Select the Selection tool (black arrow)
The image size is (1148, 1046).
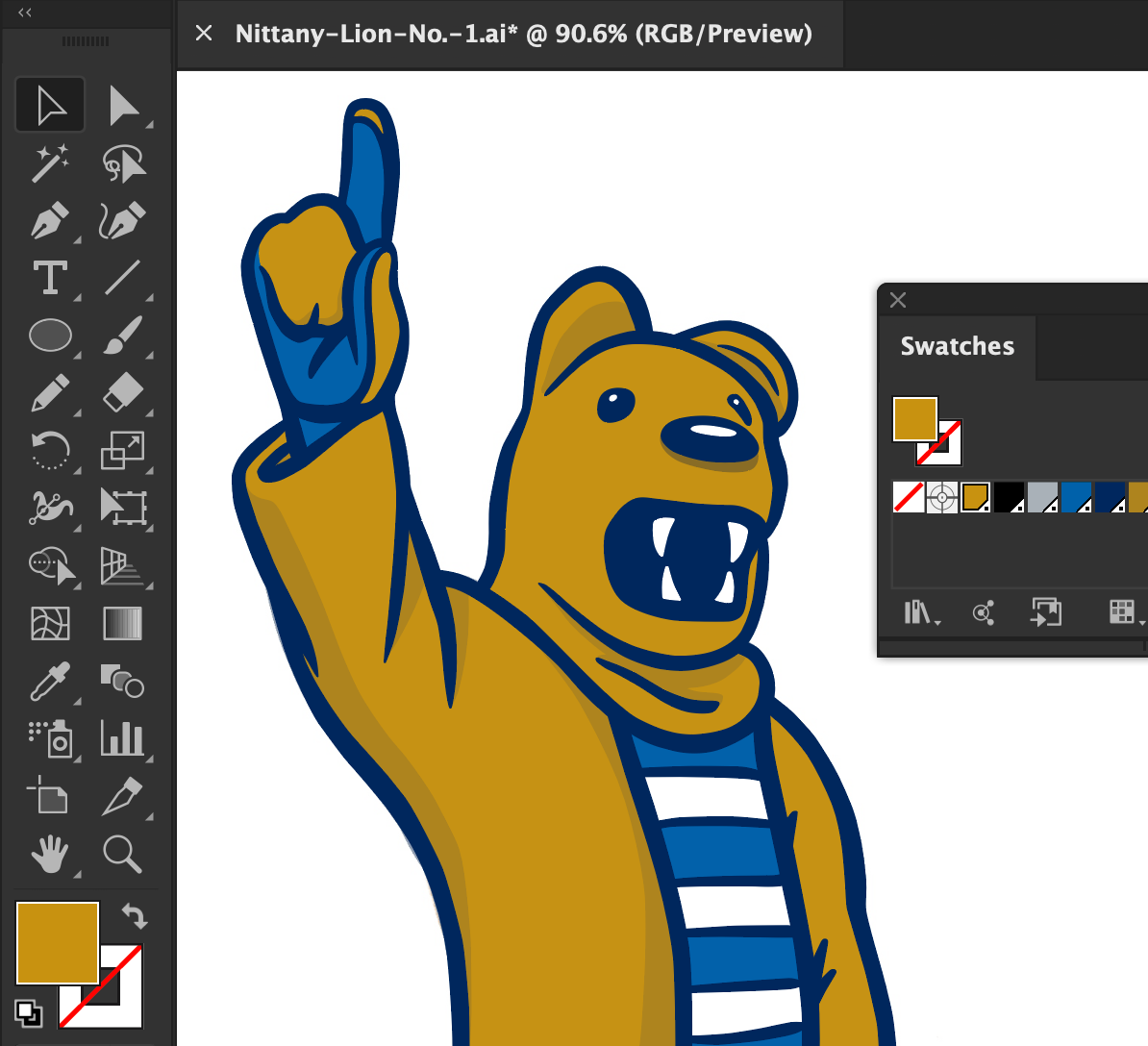coord(50,105)
